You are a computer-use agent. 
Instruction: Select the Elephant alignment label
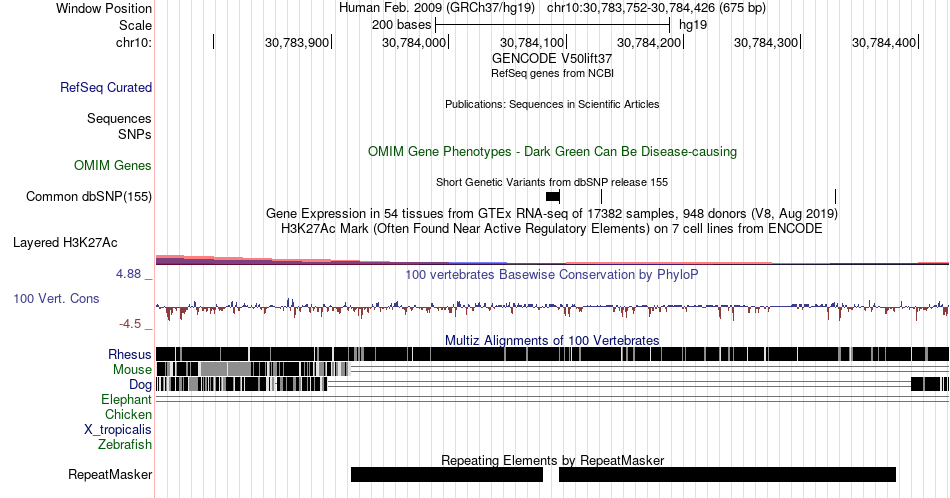[x=127, y=399]
